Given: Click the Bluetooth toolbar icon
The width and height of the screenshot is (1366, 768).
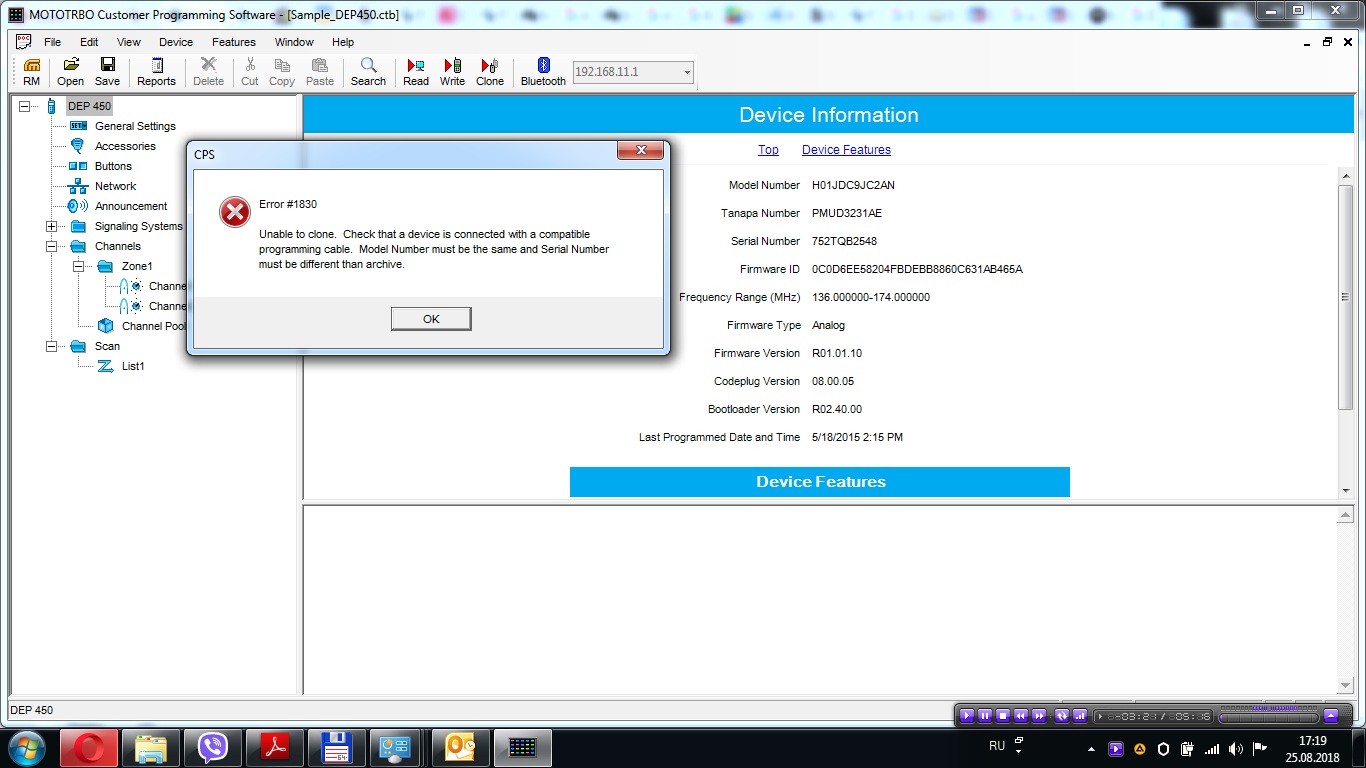Looking at the screenshot, I should [x=543, y=72].
